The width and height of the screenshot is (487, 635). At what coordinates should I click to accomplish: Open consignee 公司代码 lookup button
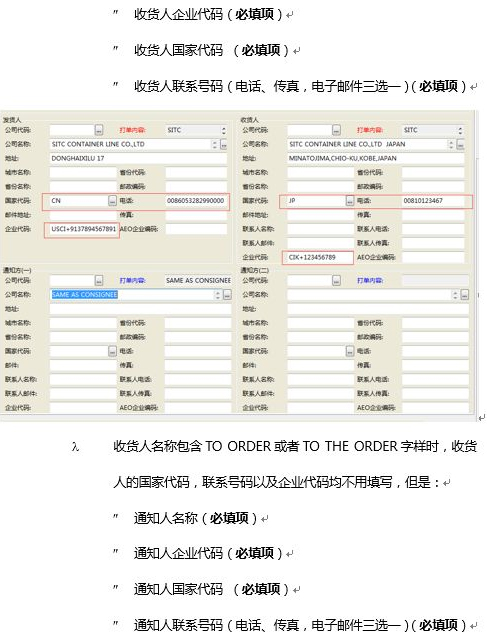336,130
